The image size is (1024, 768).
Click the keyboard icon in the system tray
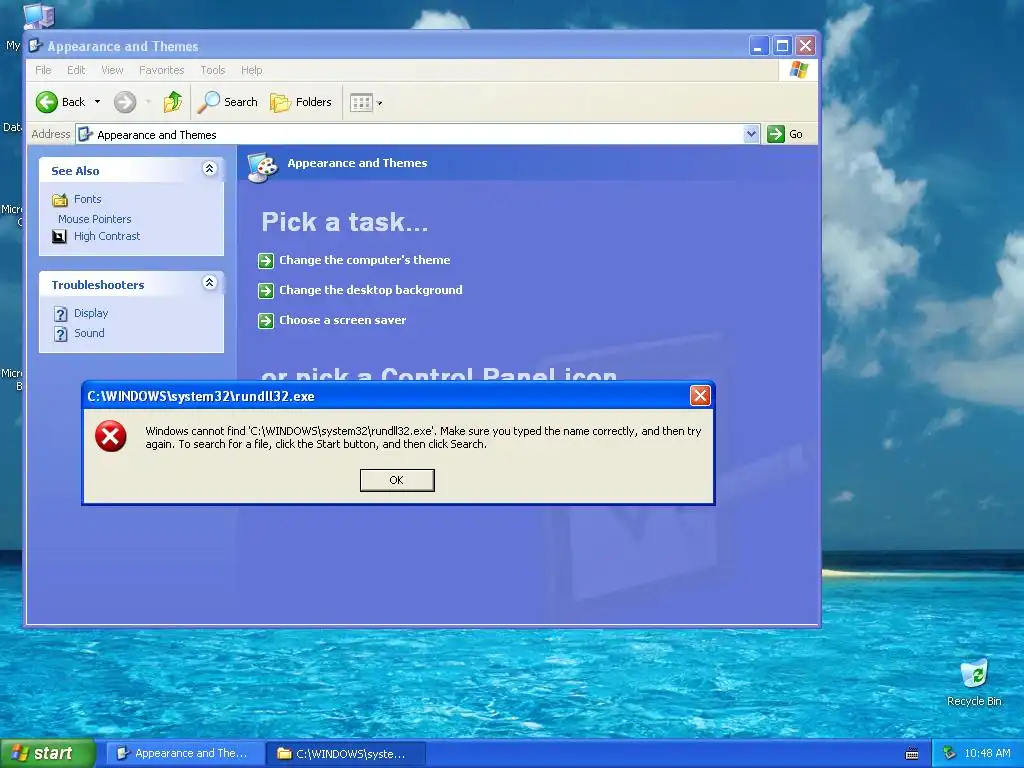click(x=912, y=754)
